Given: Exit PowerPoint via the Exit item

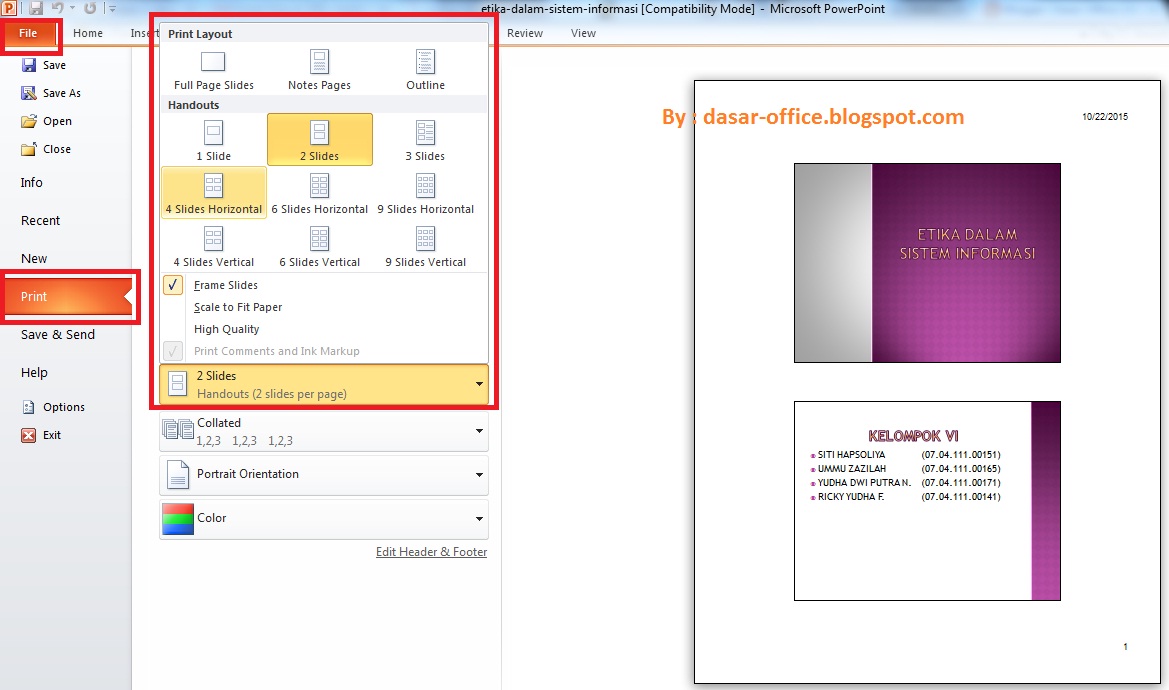Looking at the screenshot, I should [41, 435].
